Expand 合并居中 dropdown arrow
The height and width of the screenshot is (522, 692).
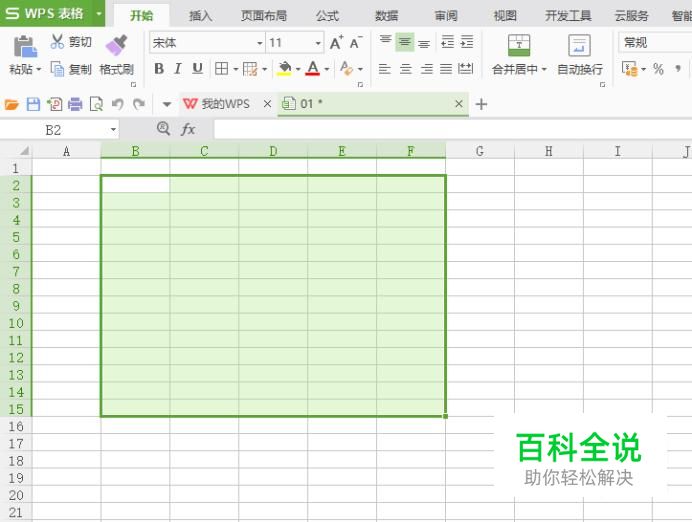tap(544, 69)
